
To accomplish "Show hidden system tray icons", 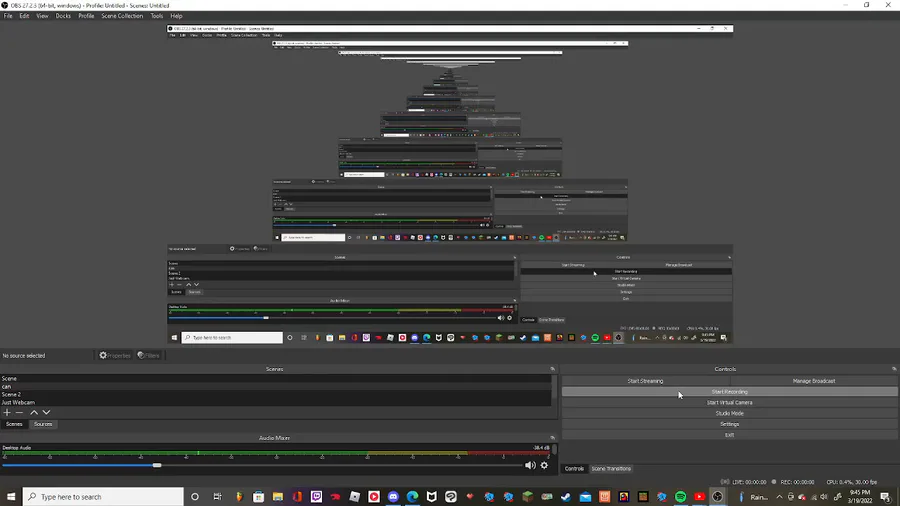I will pos(779,497).
